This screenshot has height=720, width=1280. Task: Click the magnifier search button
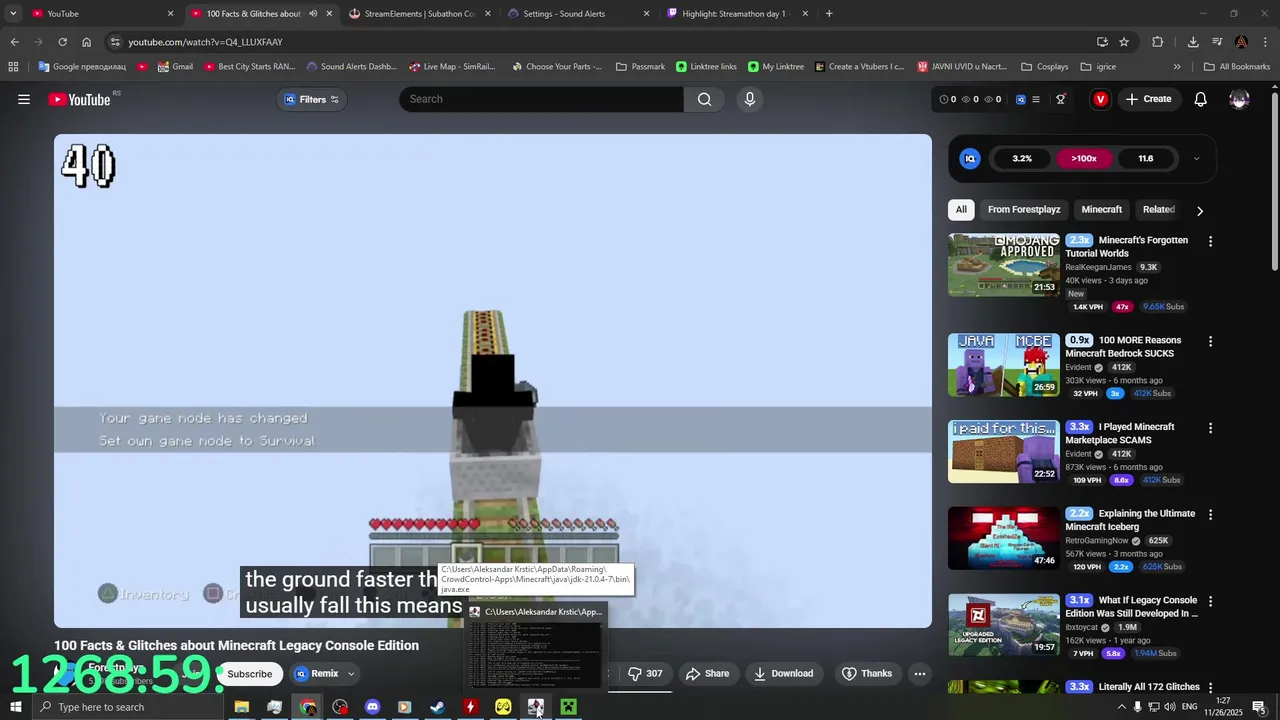pyautogui.click(x=705, y=99)
